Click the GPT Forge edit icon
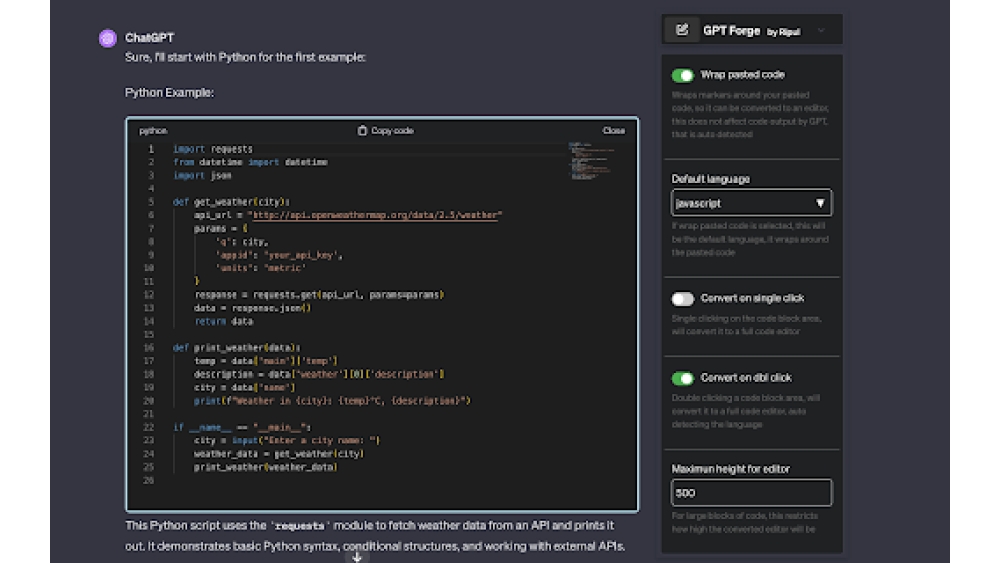 coord(682,30)
